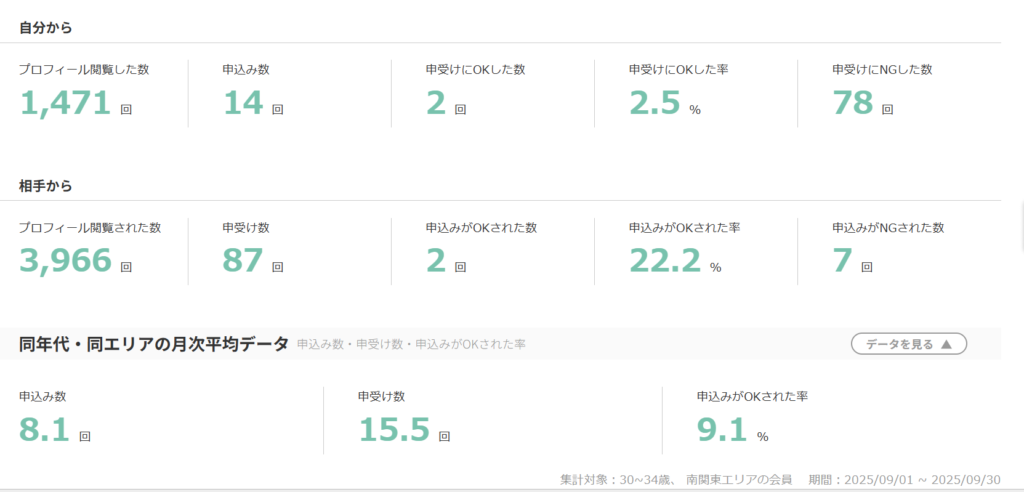The image size is (1024, 492).
Task: Select the 14 value under 申込み数
Action: (x=243, y=102)
